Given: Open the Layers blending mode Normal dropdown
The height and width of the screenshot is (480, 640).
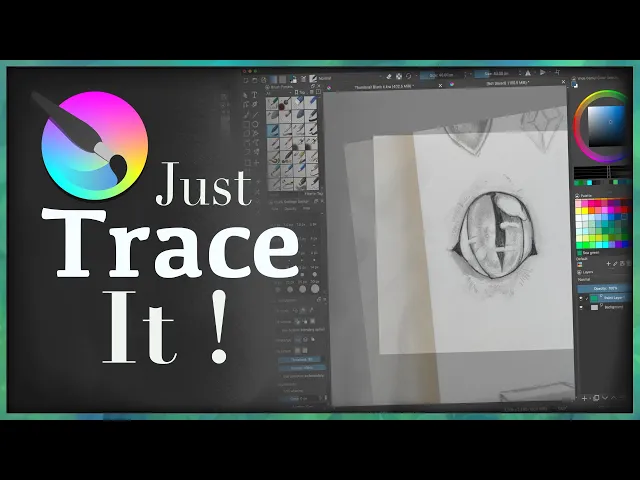Looking at the screenshot, I should tap(603, 280).
